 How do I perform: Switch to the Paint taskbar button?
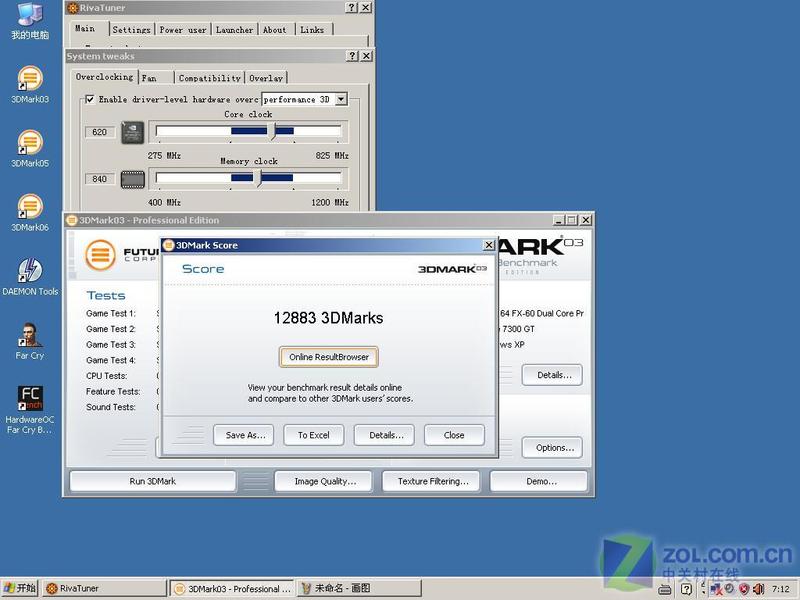click(x=359, y=588)
